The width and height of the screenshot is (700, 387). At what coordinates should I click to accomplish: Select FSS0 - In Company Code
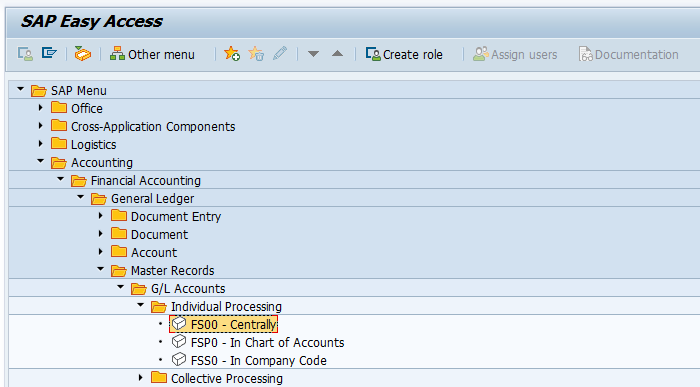(x=258, y=361)
